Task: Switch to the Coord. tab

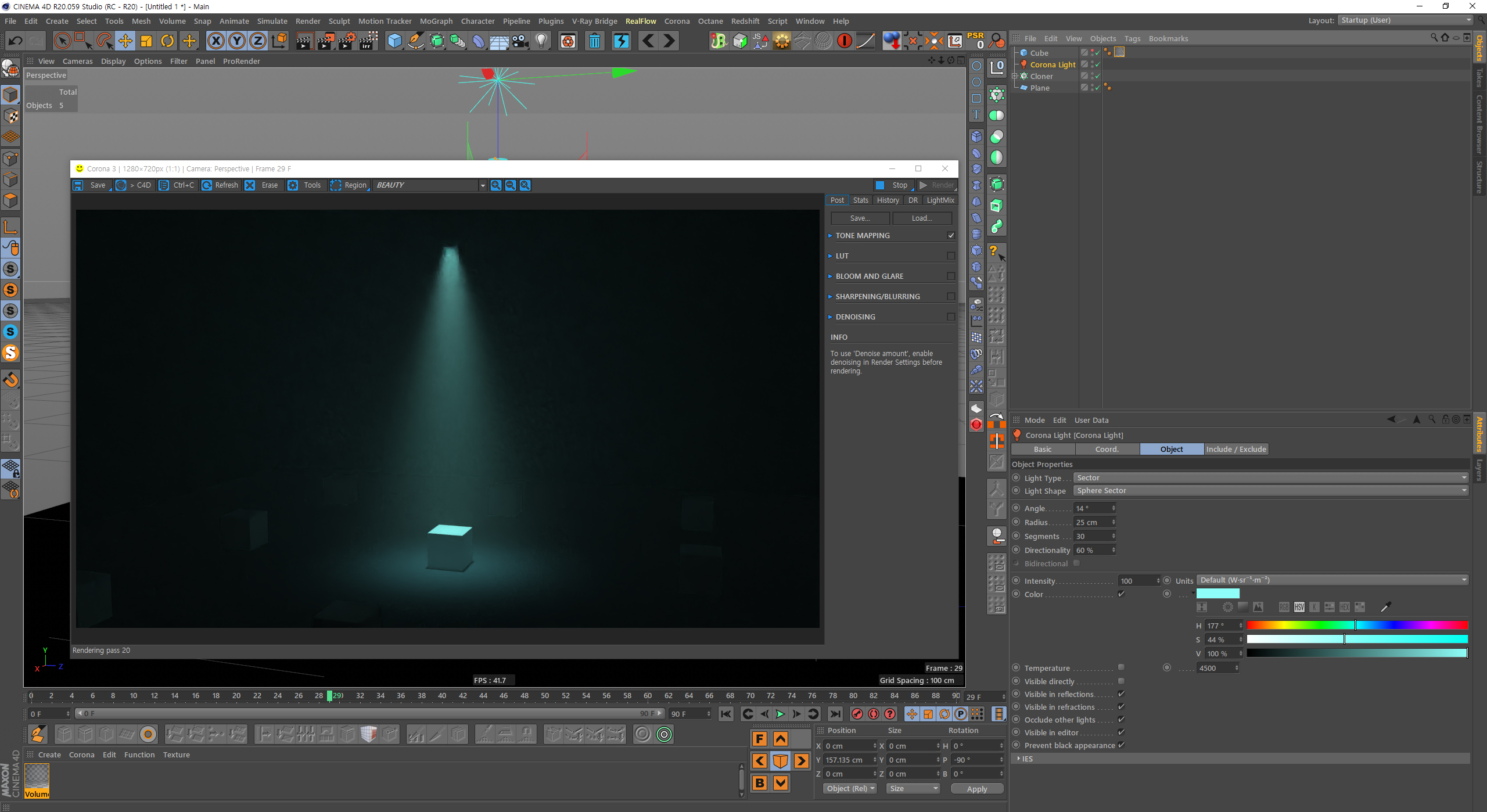Action: tap(1107, 449)
